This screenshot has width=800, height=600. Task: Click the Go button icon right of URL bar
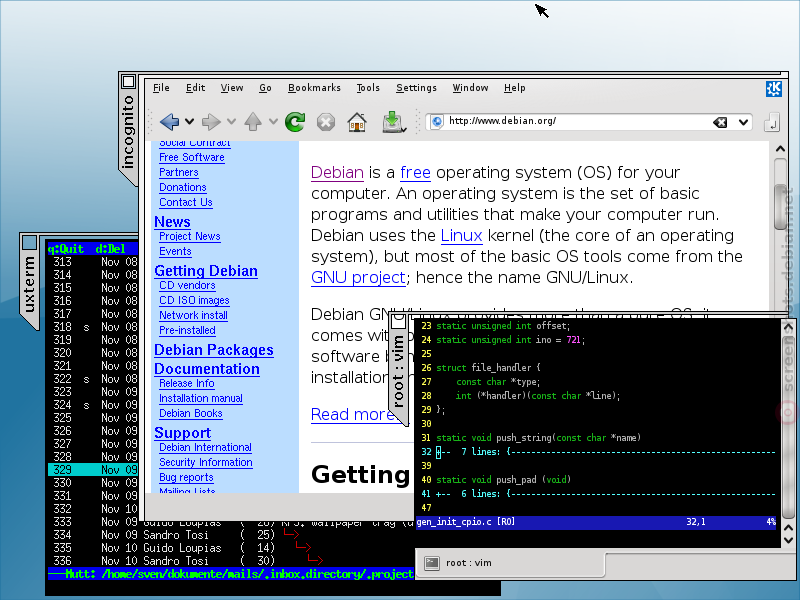771,122
